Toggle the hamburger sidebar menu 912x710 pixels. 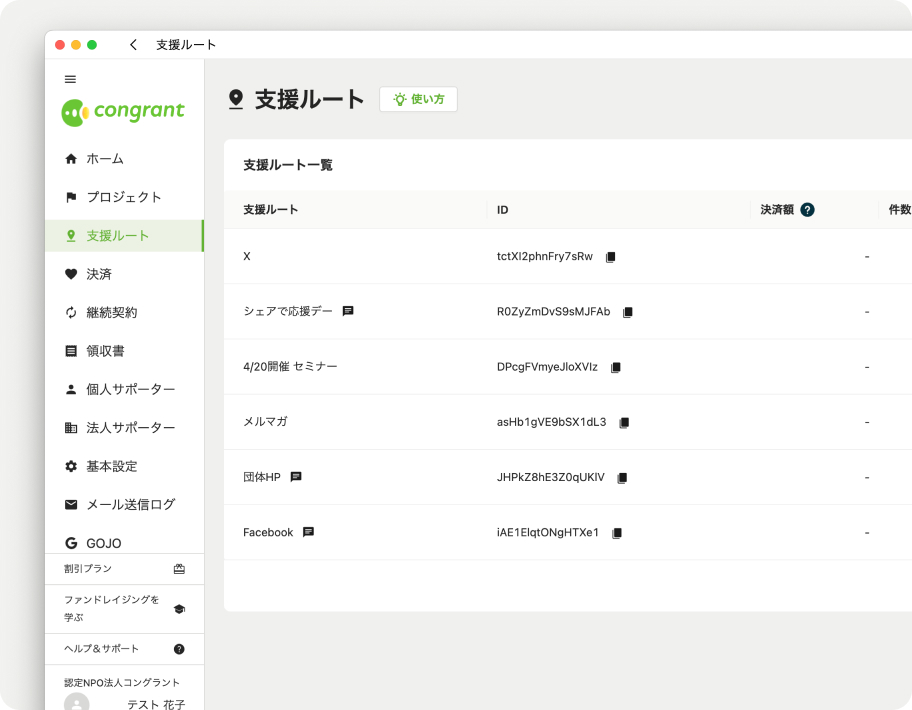tap(70, 79)
